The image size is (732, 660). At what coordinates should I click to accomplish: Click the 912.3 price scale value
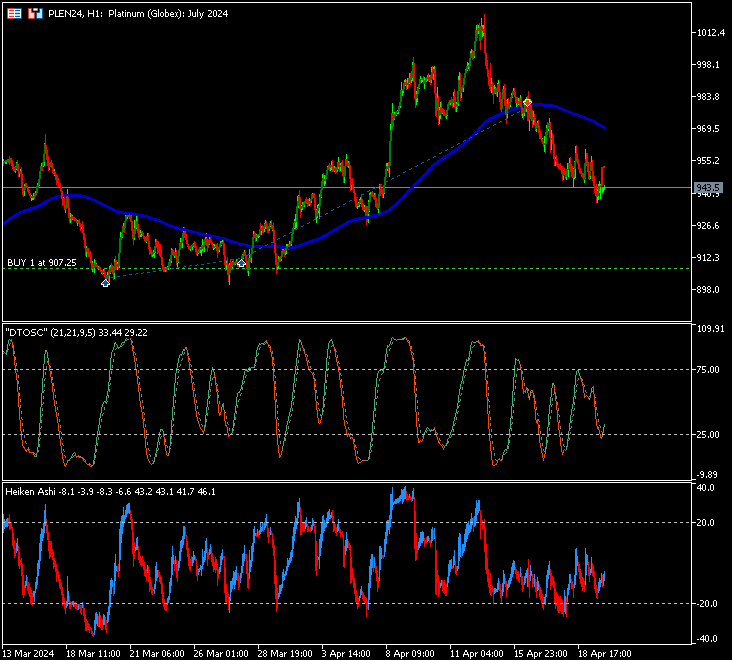708,258
